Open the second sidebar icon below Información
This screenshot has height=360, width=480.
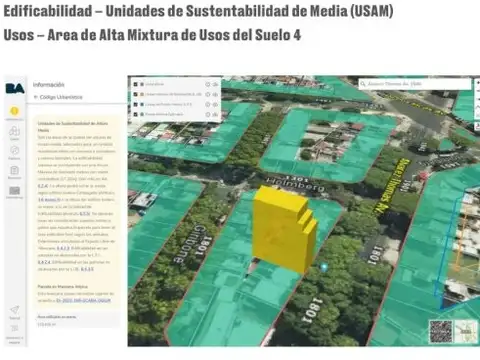pyautogui.click(x=14, y=131)
